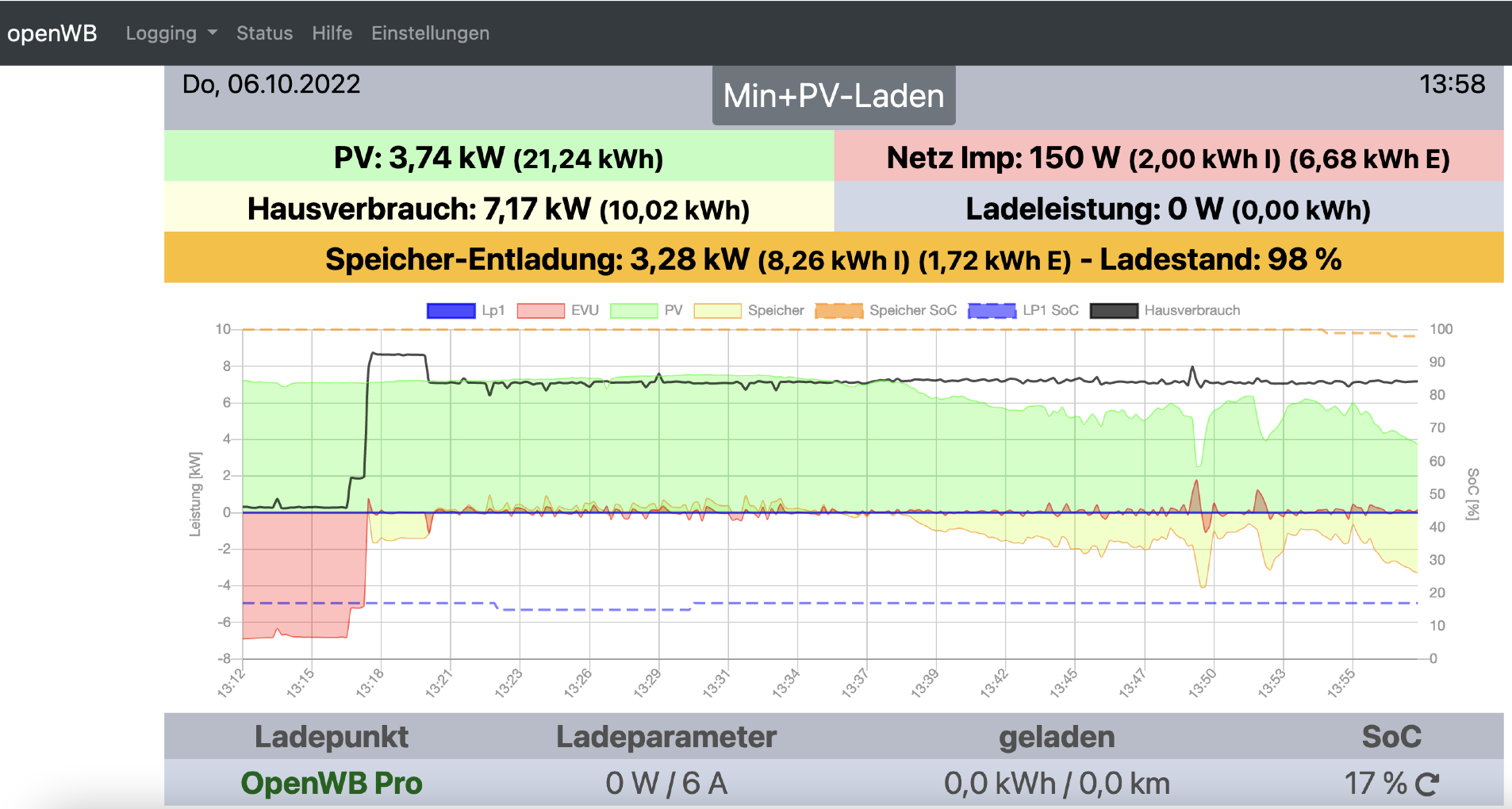Toggle LP1 SoC legend entry

[x=1023, y=311]
